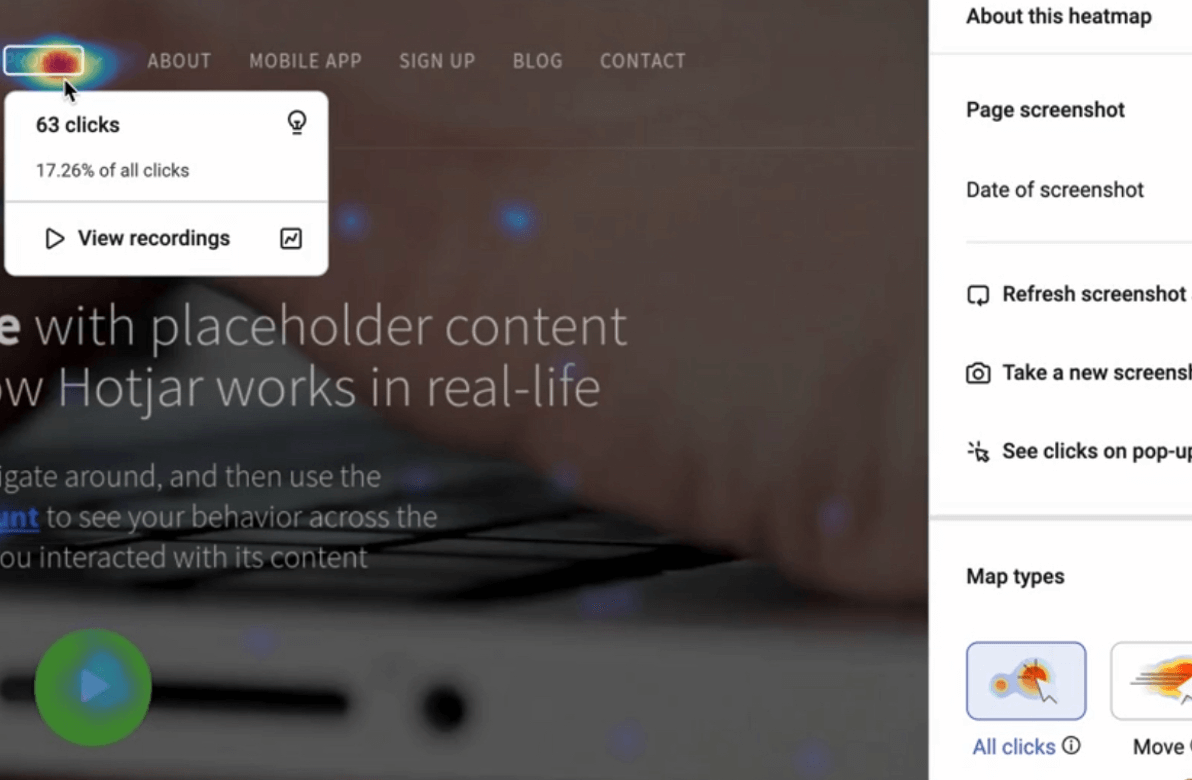The image size is (1192, 780).
Task: Click the play icon beside View recordings
Action: (x=54, y=238)
